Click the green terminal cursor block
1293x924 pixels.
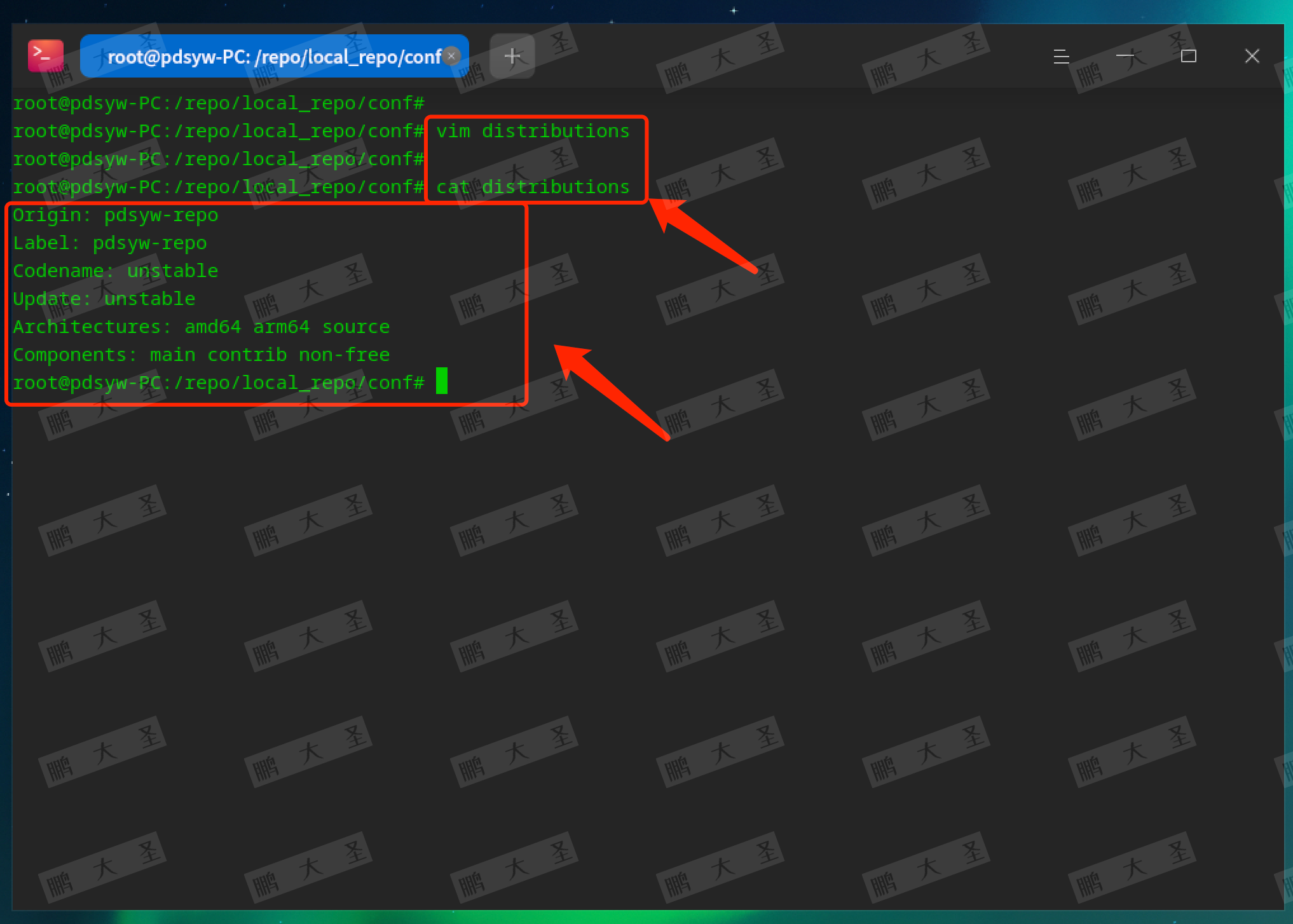[442, 381]
